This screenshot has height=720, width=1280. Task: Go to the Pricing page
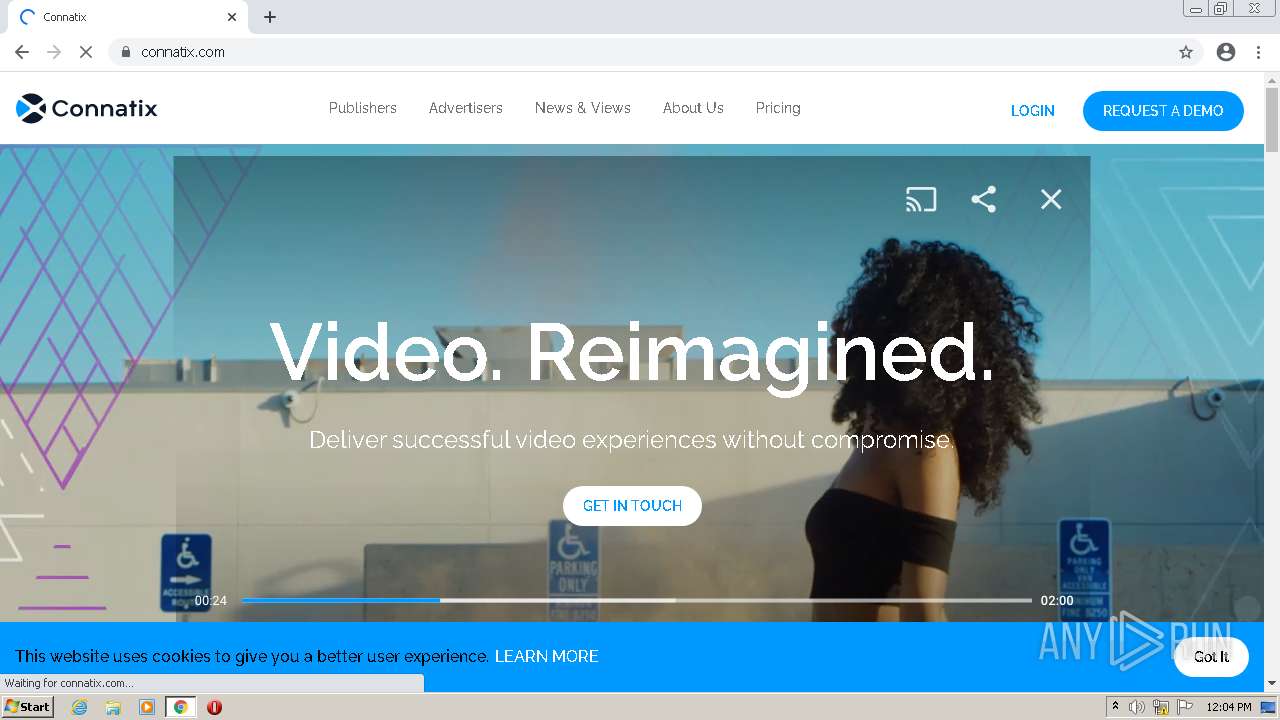point(778,108)
